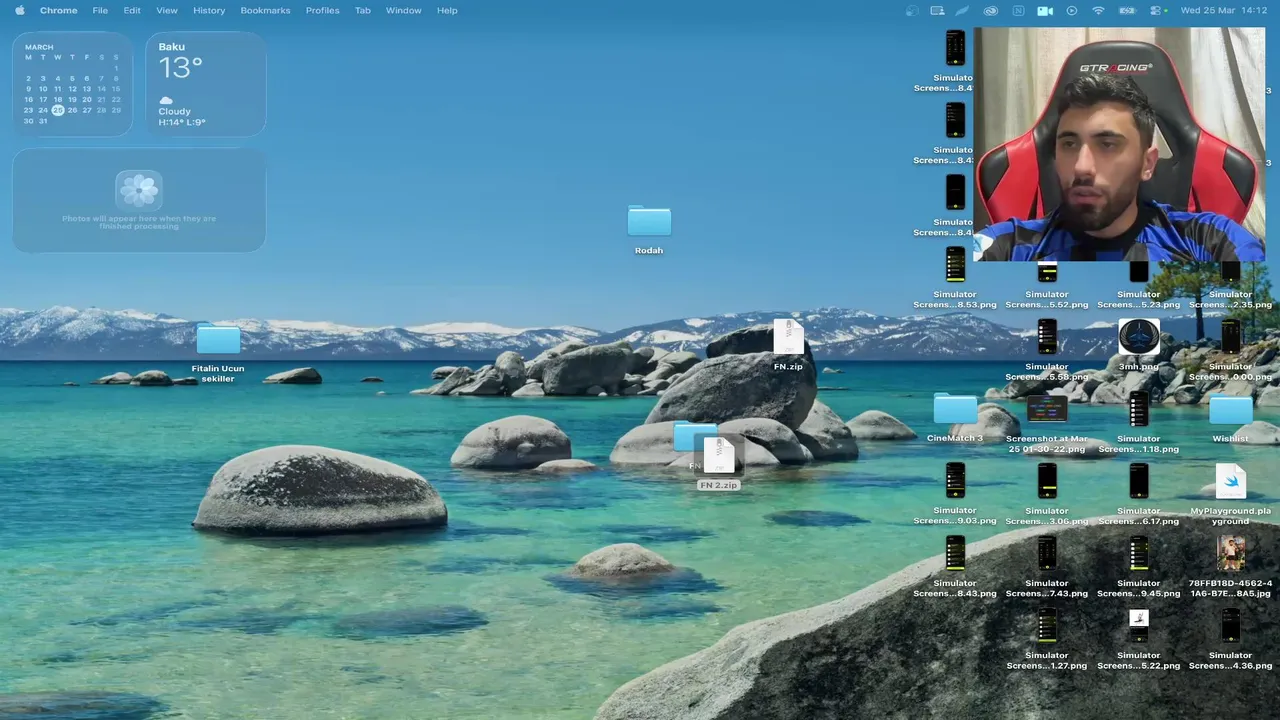Open the Wi-Fi status menu
1280x720 pixels.
click(1098, 10)
